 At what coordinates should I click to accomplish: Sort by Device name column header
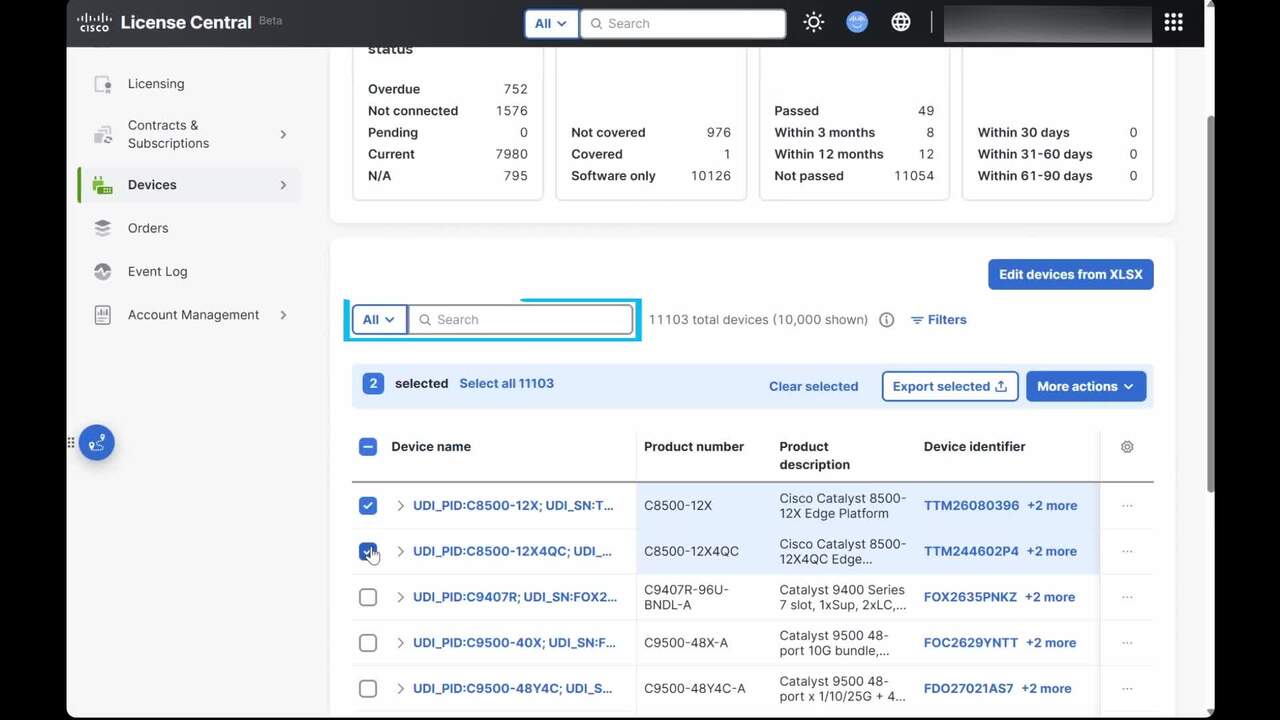coord(431,447)
